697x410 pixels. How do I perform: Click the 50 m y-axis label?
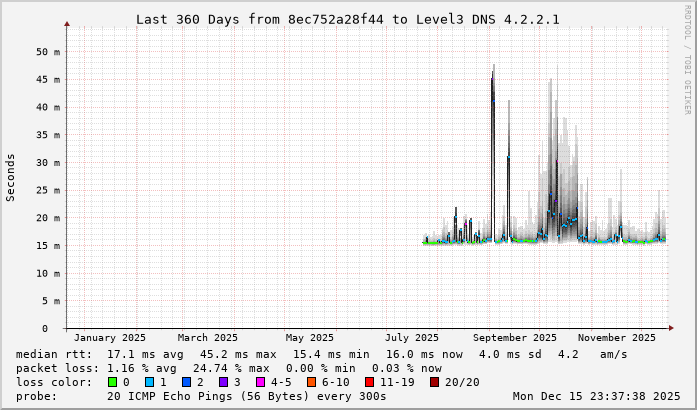[x=48, y=51]
